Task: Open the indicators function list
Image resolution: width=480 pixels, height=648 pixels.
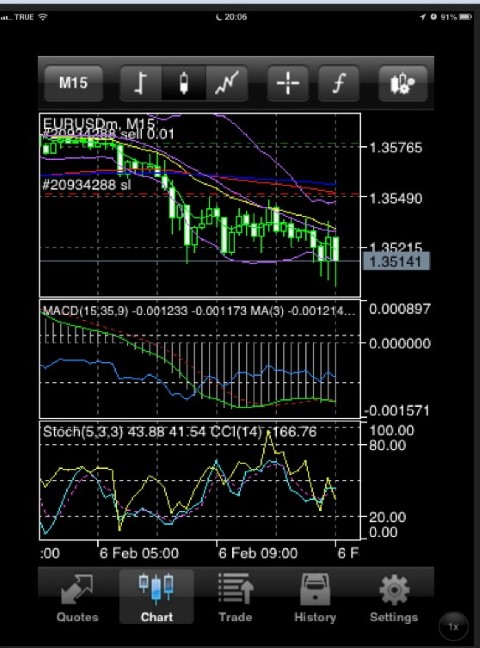Action: click(x=339, y=83)
